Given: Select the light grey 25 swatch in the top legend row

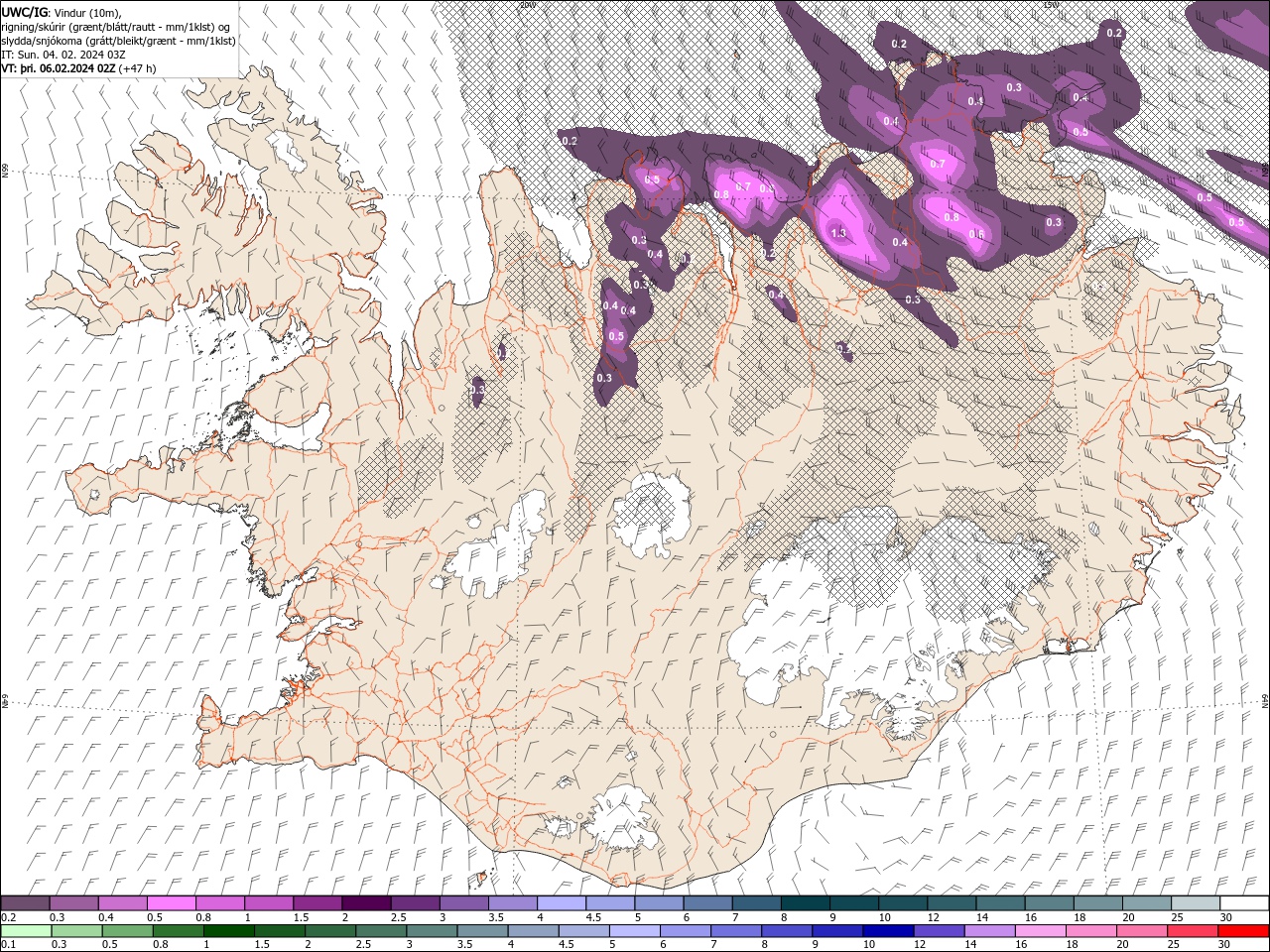Looking at the screenshot, I should [1194, 903].
